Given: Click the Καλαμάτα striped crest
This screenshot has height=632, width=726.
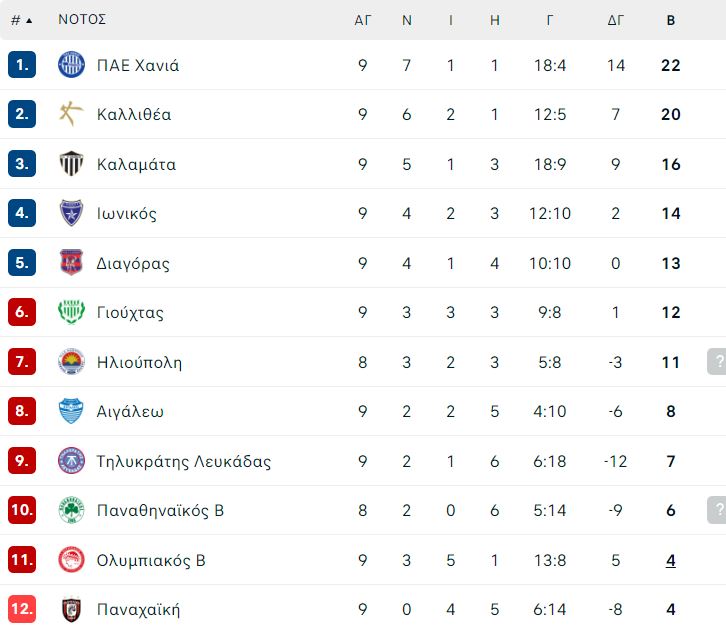Looking at the screenshot, I should tap(71, 163).
